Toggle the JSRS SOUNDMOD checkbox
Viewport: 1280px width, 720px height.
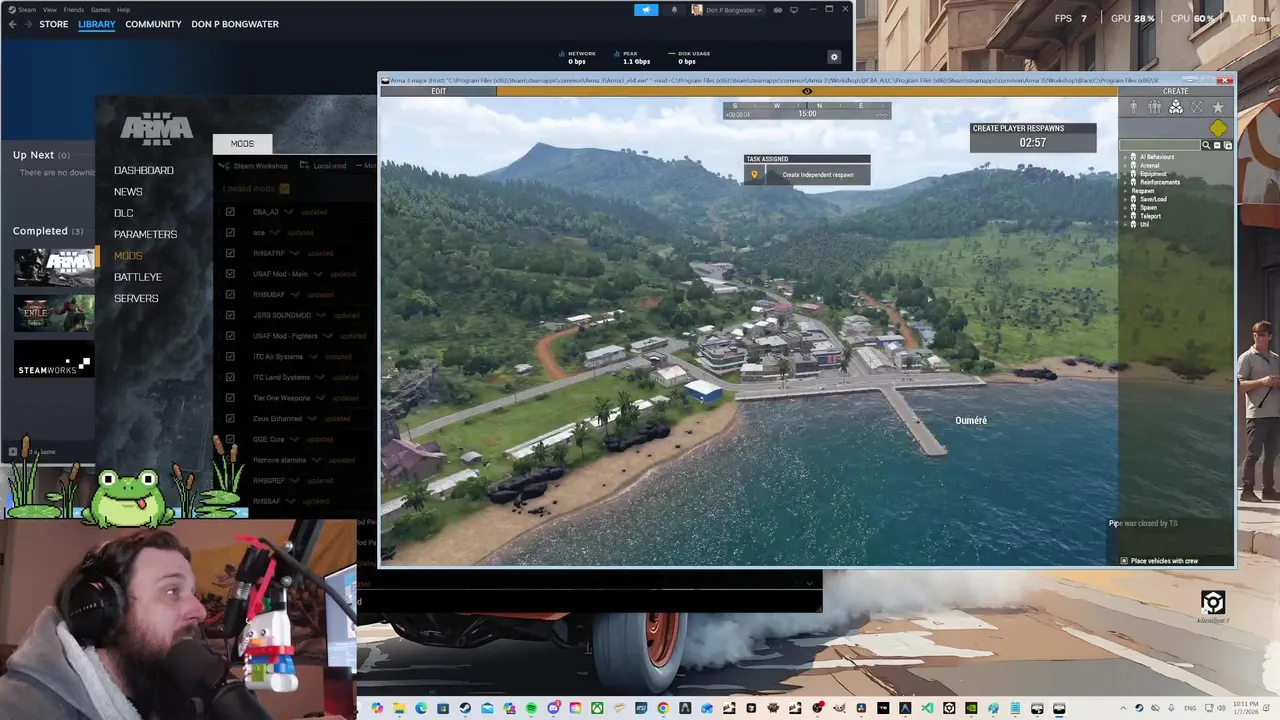(x=230, y=315)
